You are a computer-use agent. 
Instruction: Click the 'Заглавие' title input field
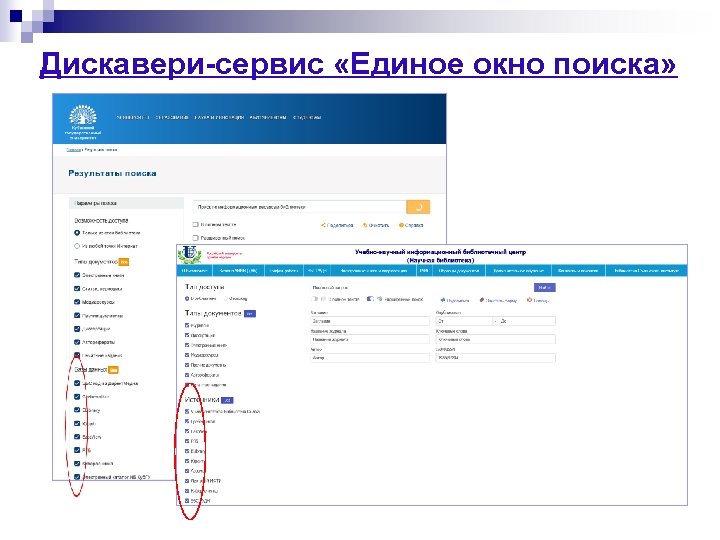pos(370,321)
